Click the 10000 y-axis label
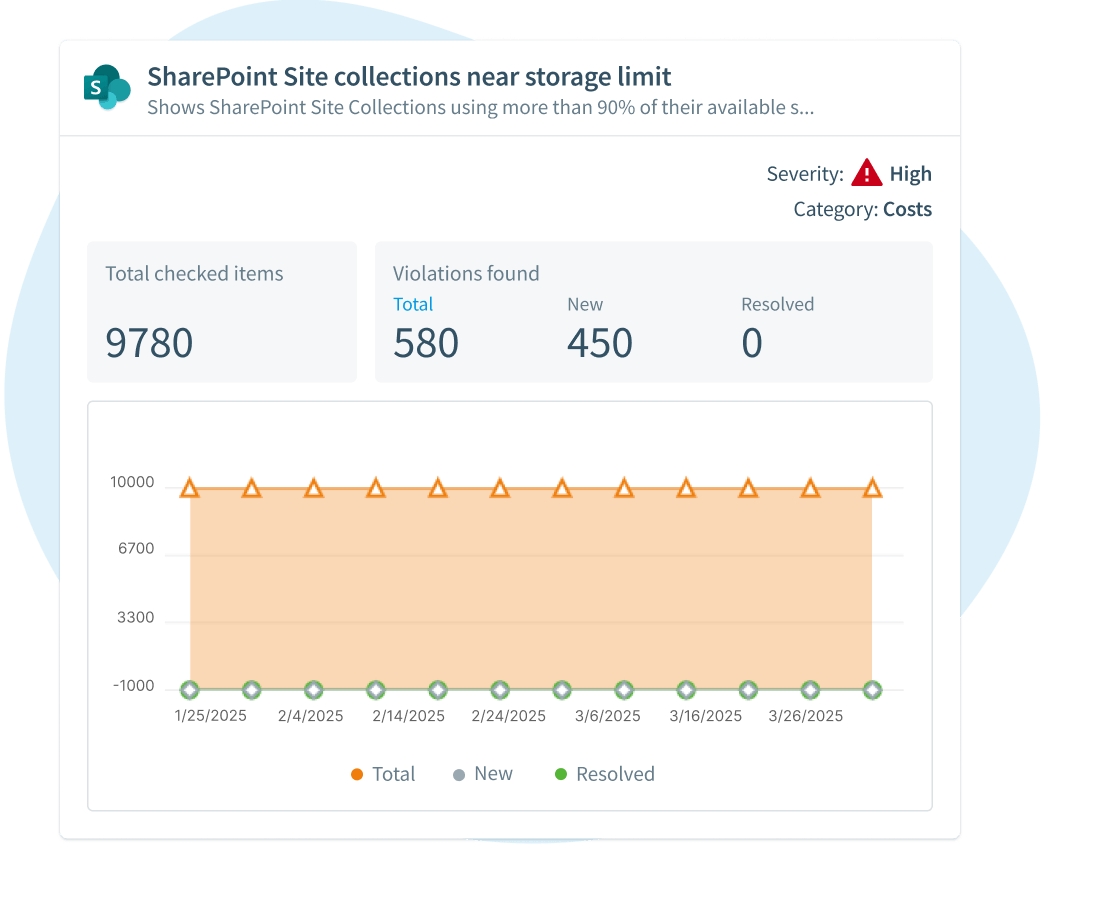Screen dimensions: 1101x906 [x=132, y=482]
